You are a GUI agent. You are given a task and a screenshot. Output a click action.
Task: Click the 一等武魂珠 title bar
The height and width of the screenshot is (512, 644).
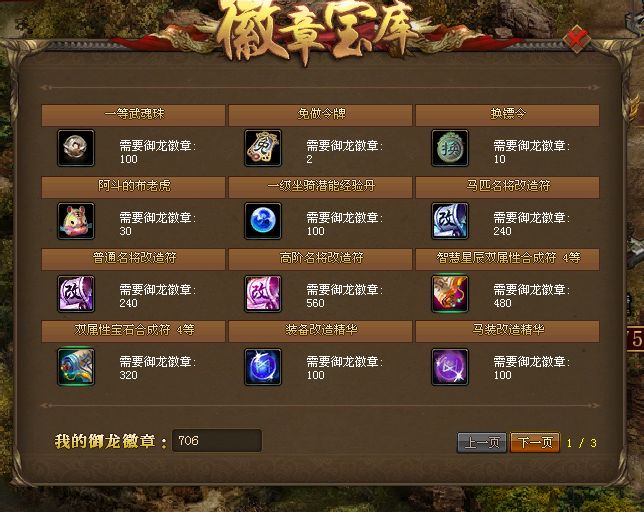click(133, 115)
